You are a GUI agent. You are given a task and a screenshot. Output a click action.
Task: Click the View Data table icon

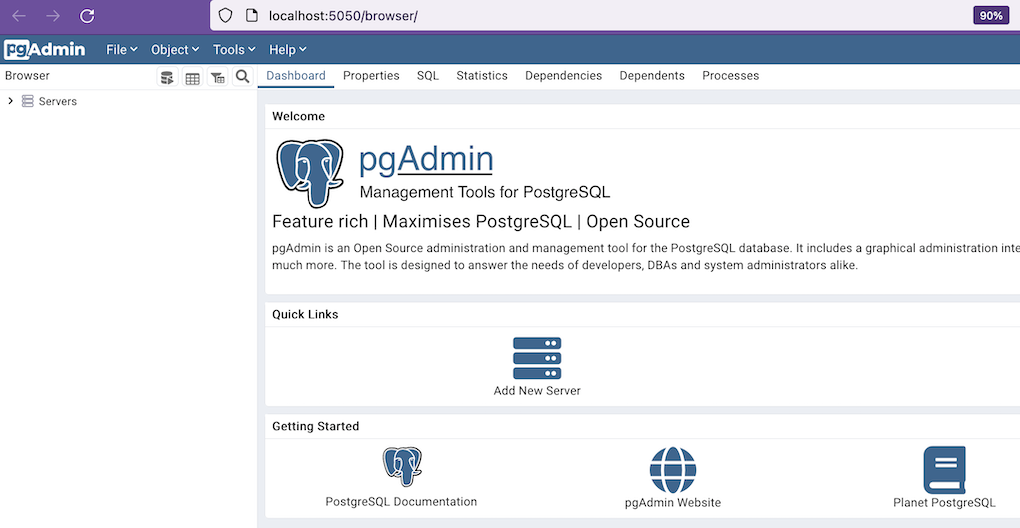point(192,77)
